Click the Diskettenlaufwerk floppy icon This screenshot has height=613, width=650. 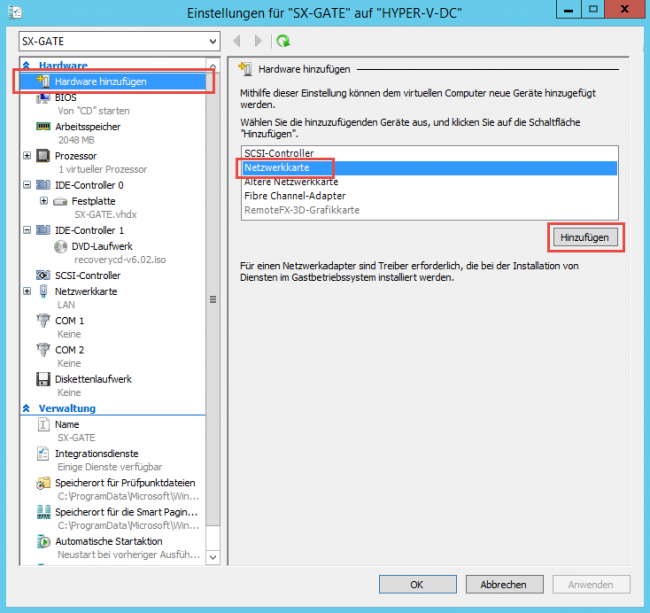coord(43,379)
